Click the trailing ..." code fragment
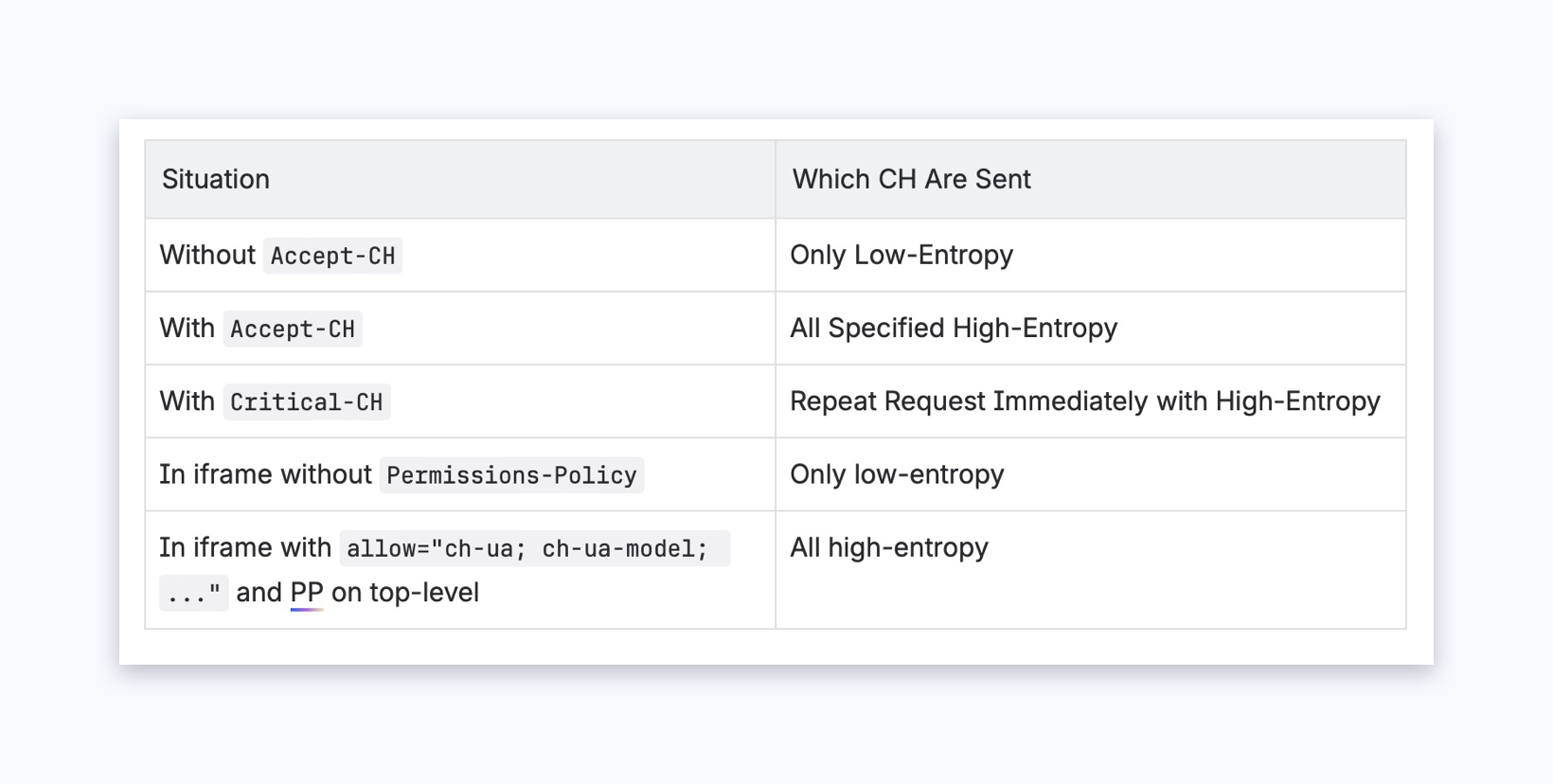Viewport: 1553px width, 784px height. pyautogui.click(x=193, y=594)
